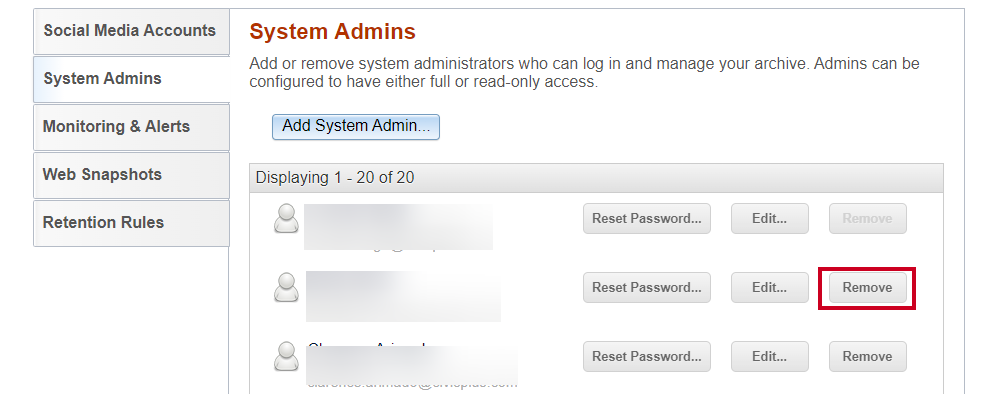Reset password for the second admin
This screenshot has height=394, width=1004.
pyautogui.click(x=647, y=288)
